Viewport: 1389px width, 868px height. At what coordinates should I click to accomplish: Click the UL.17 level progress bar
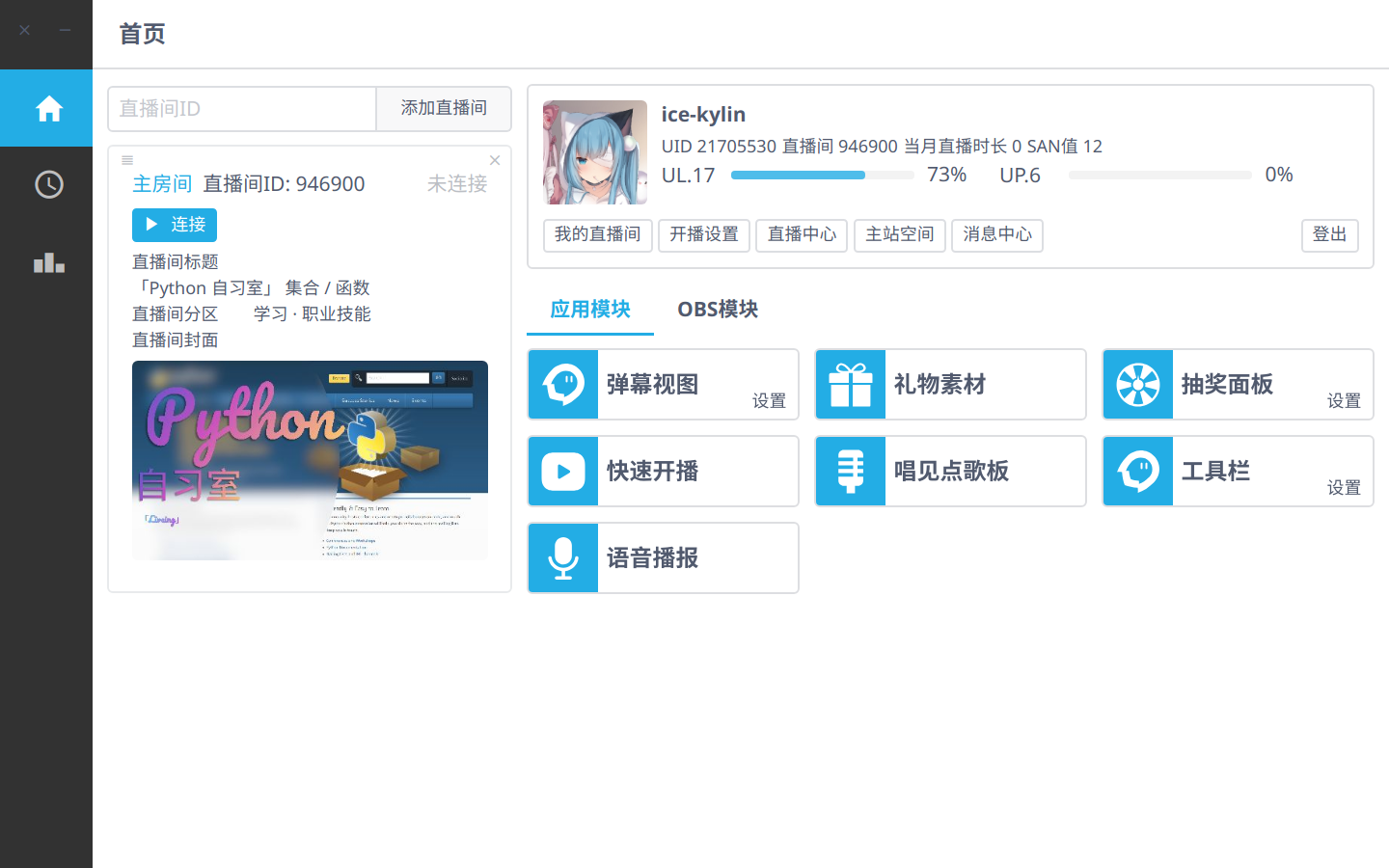pyautogui.click(x=822, y=176)
